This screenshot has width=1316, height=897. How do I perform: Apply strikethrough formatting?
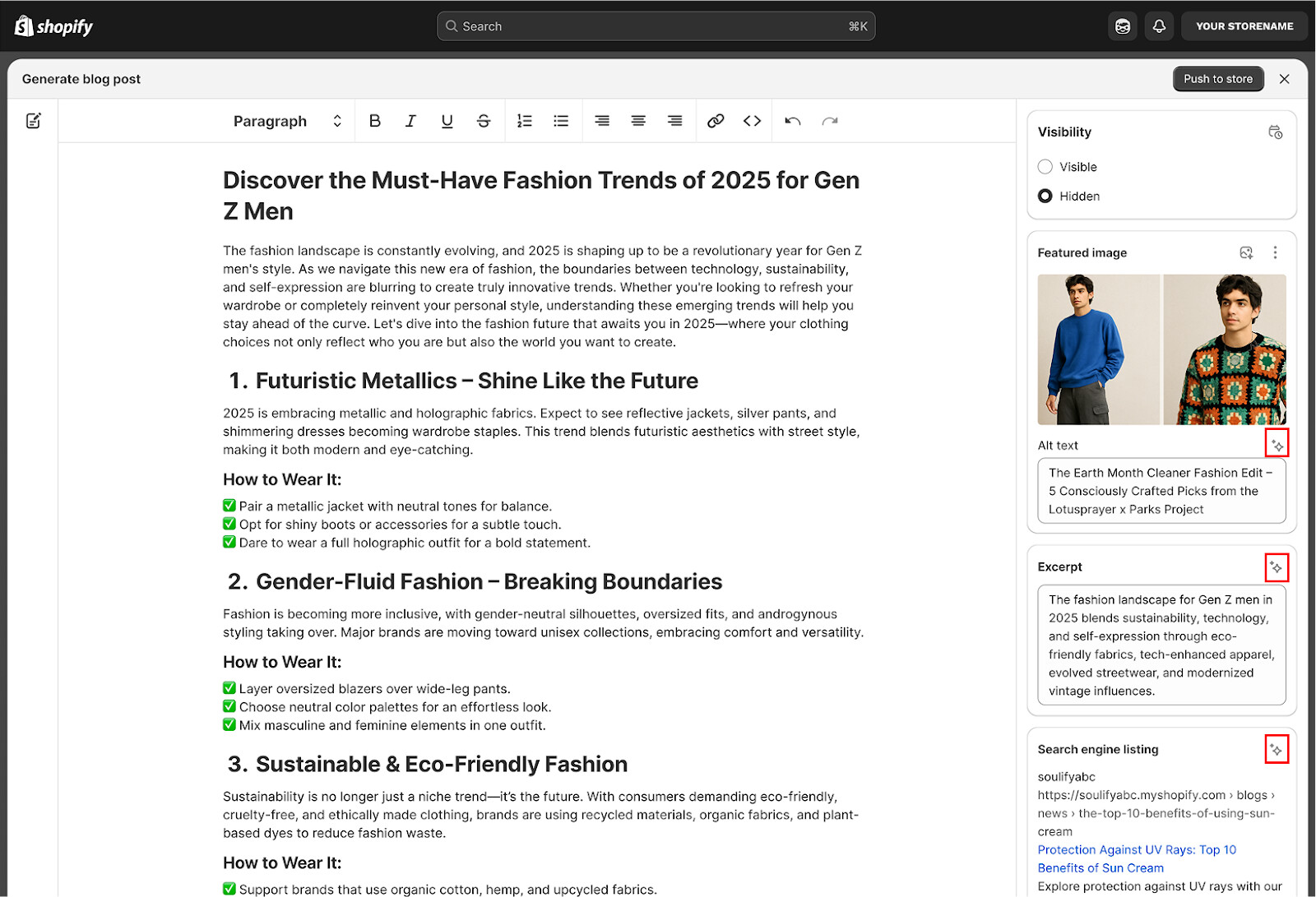(484, 121)
